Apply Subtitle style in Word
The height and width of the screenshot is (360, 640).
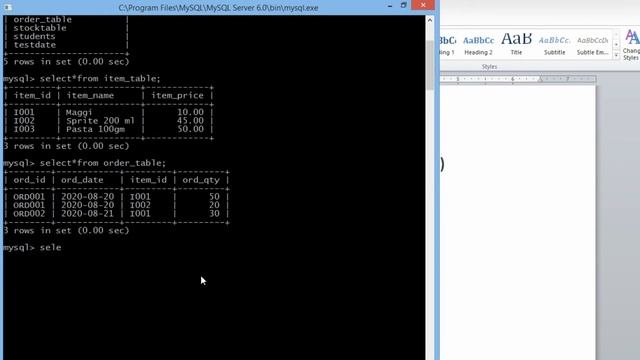pos(554,44)
